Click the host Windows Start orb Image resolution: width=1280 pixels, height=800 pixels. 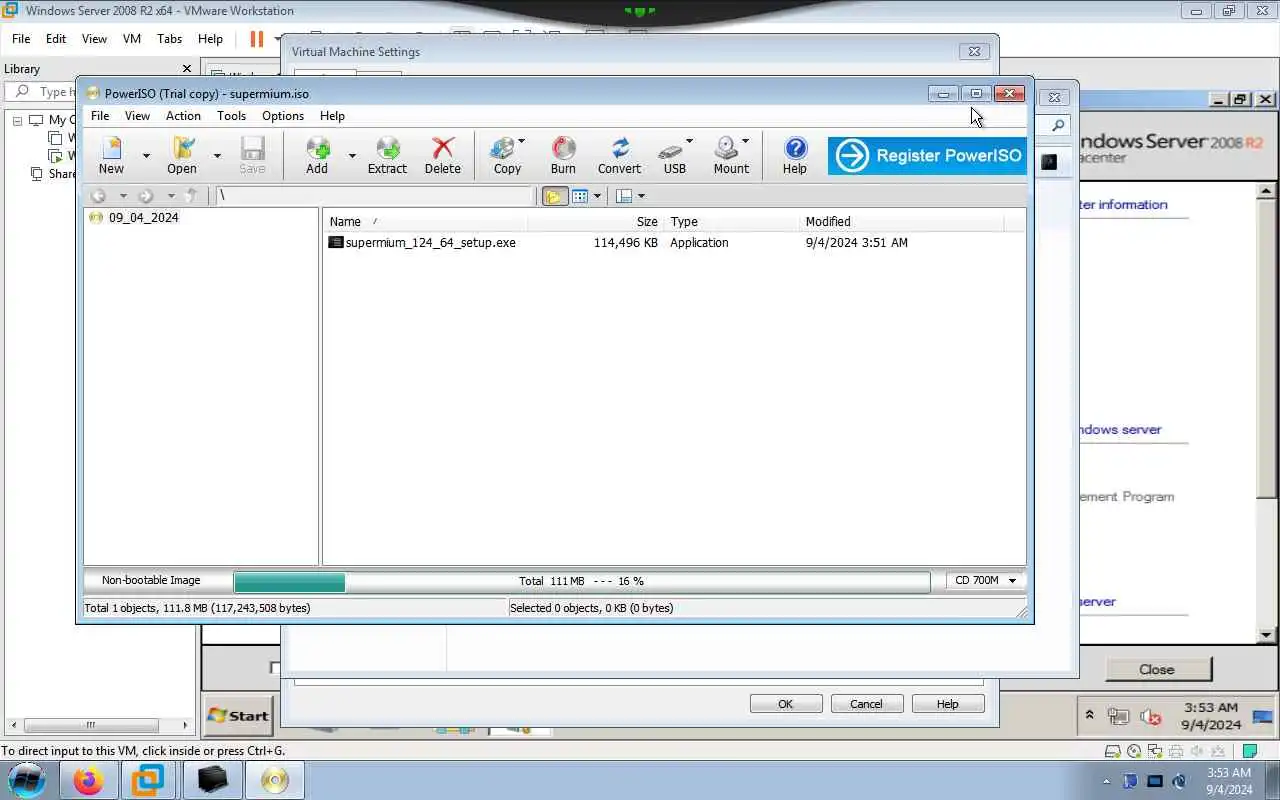(26, 780)
